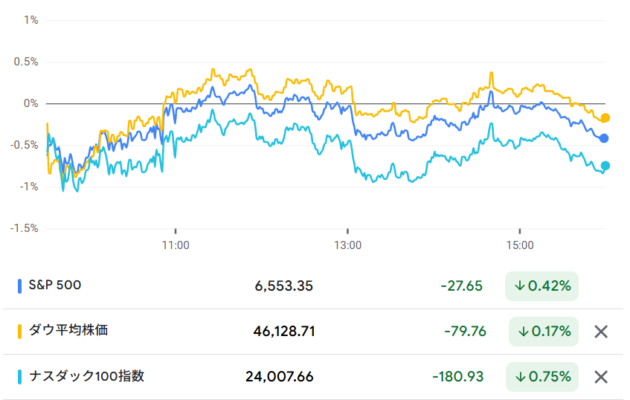Screen dimensions: 630x400
Task: Click the ダウ平均株価 price 46,128.71
Action: (279, 331)
